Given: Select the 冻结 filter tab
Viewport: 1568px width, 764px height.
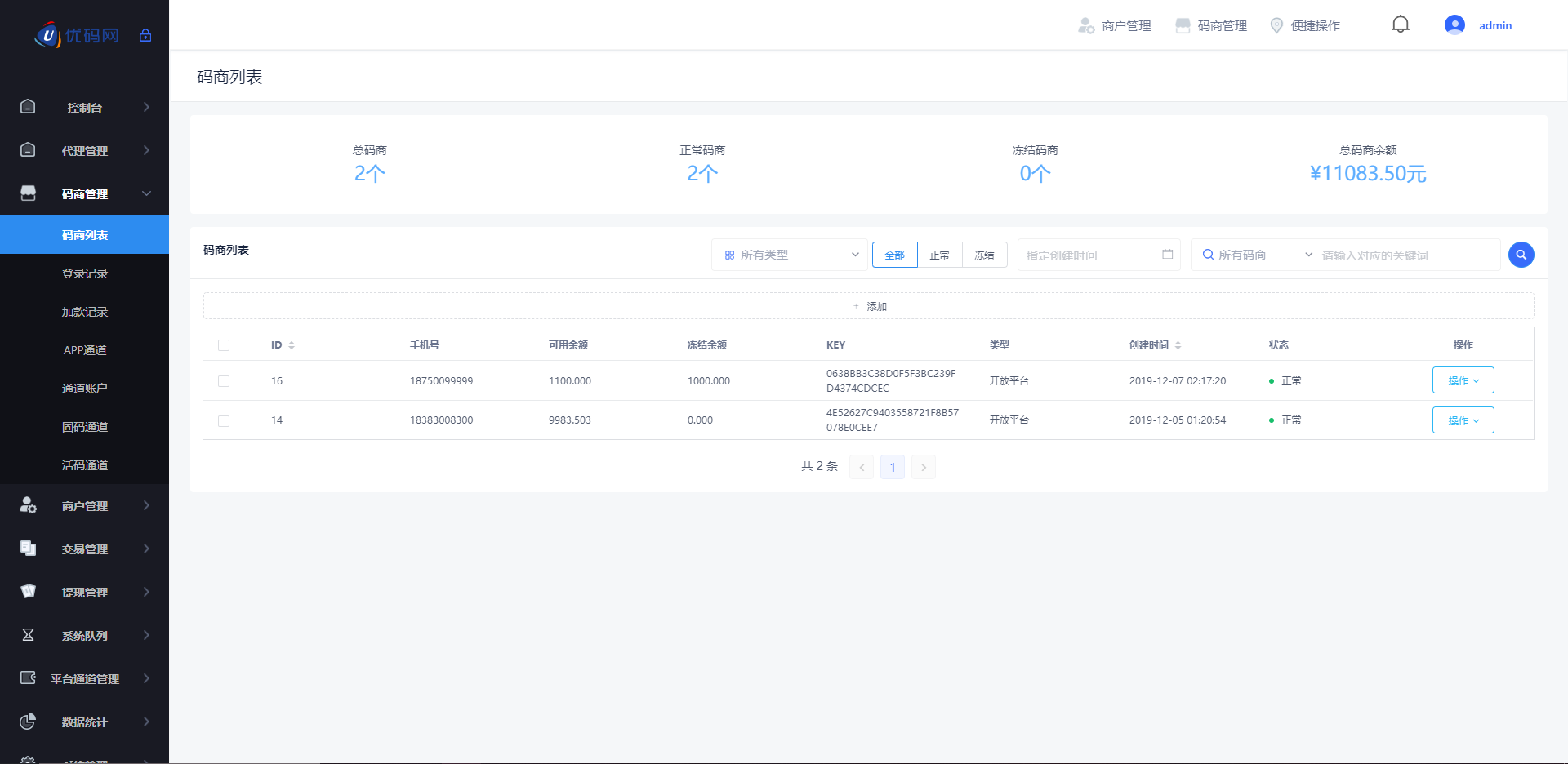Looking at the screenshot, I should click(x=984, y=255).
